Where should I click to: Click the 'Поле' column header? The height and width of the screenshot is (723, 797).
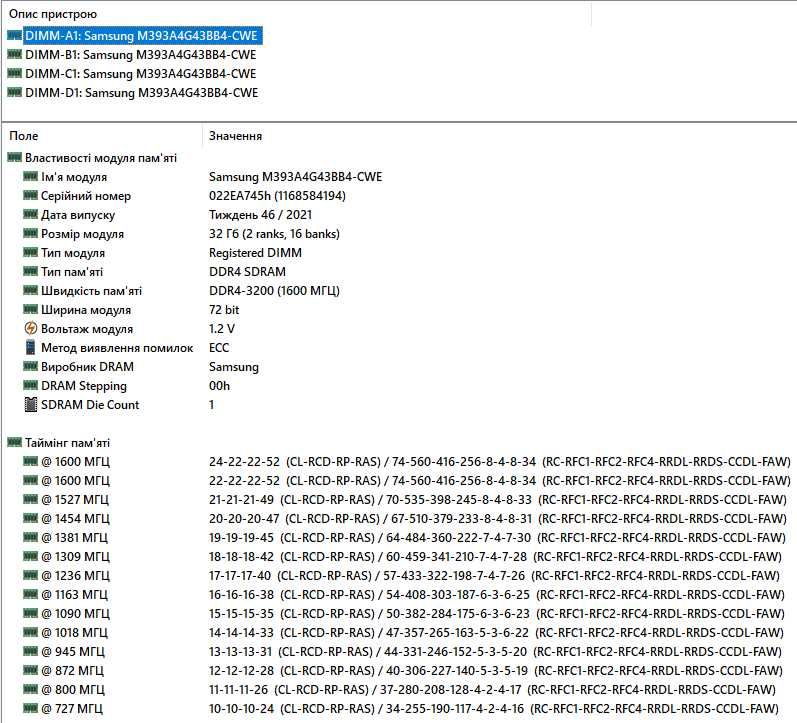click(23, 136)
